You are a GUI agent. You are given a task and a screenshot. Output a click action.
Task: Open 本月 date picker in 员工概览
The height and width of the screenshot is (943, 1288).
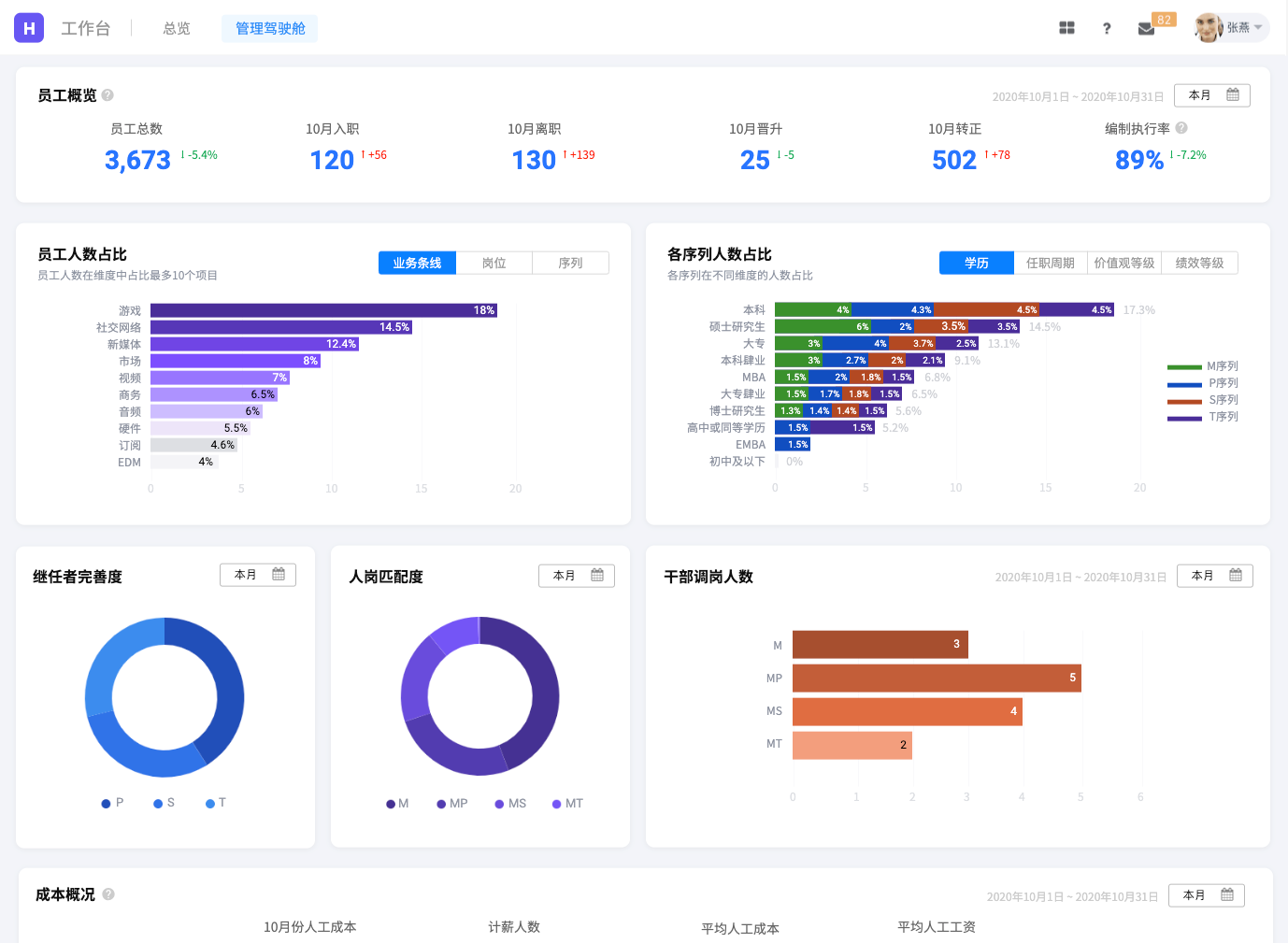click(1211, 95)
